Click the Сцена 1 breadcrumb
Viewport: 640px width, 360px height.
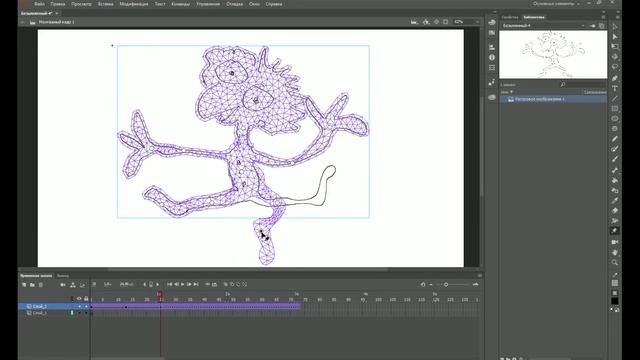(x=56, y=22)
